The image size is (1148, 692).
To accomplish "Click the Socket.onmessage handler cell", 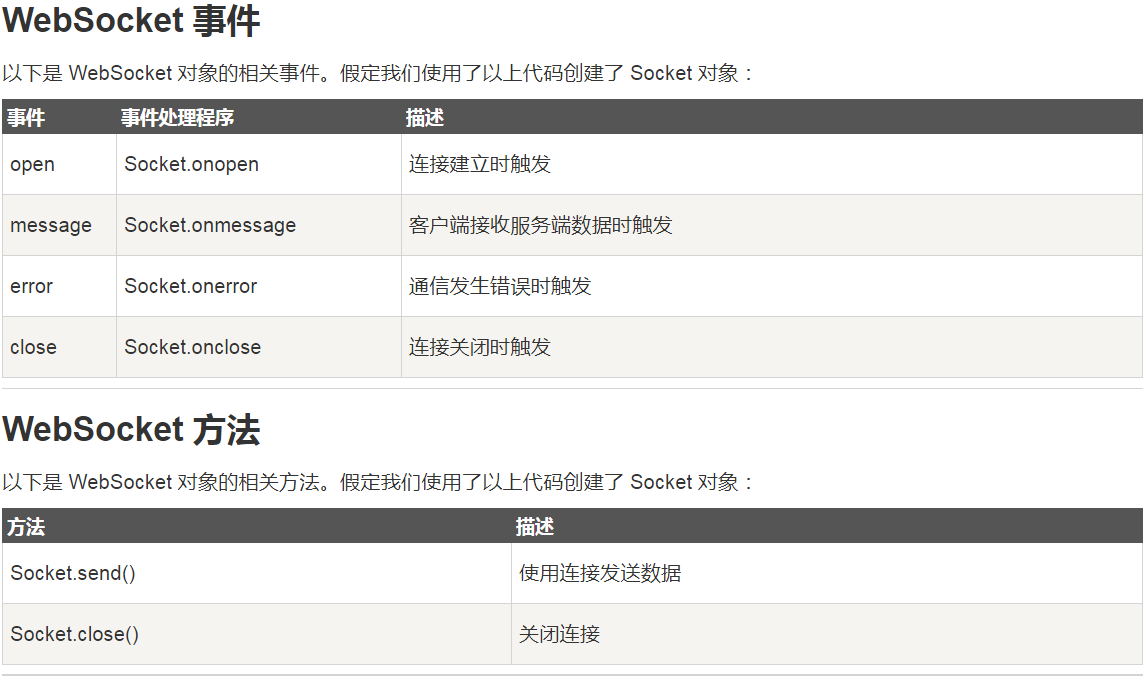I will pos(210,225).
